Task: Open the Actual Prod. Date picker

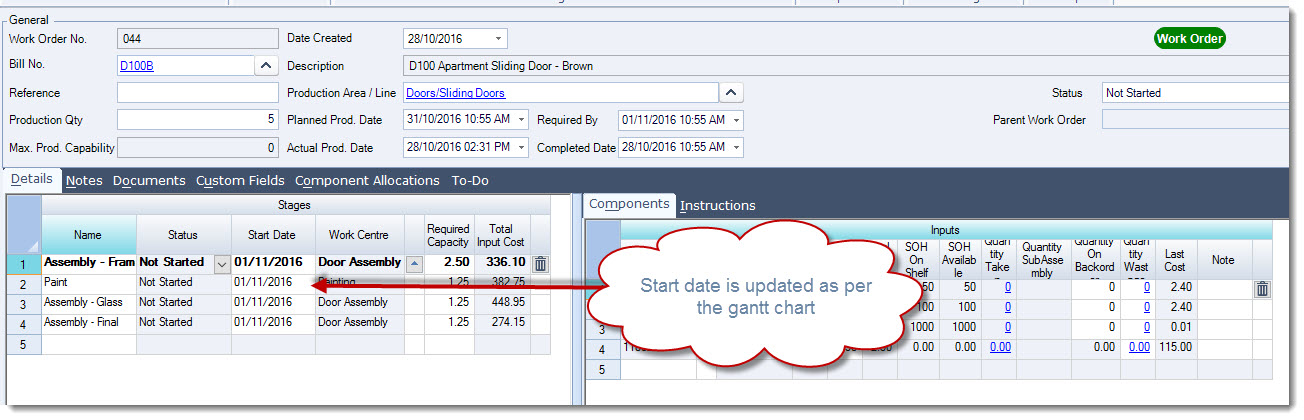Action: (x=523, y=148)
